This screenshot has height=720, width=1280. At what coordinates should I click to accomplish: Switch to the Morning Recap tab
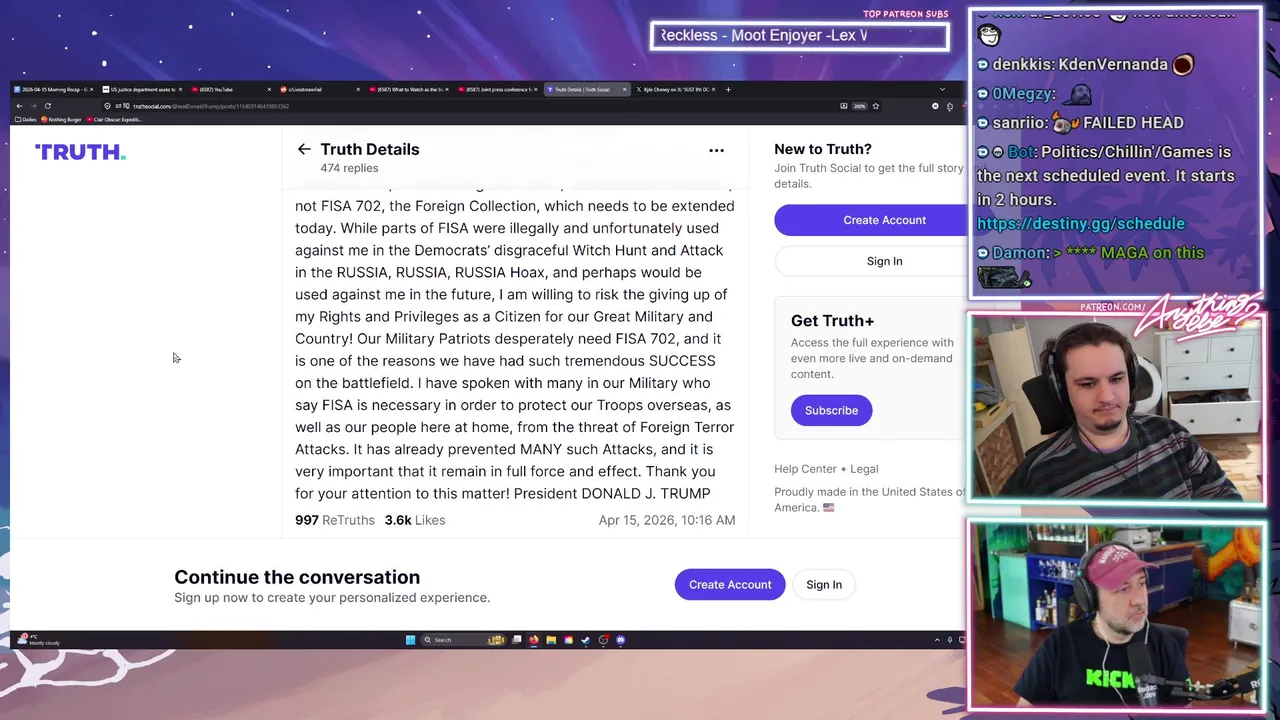point(52,89)
